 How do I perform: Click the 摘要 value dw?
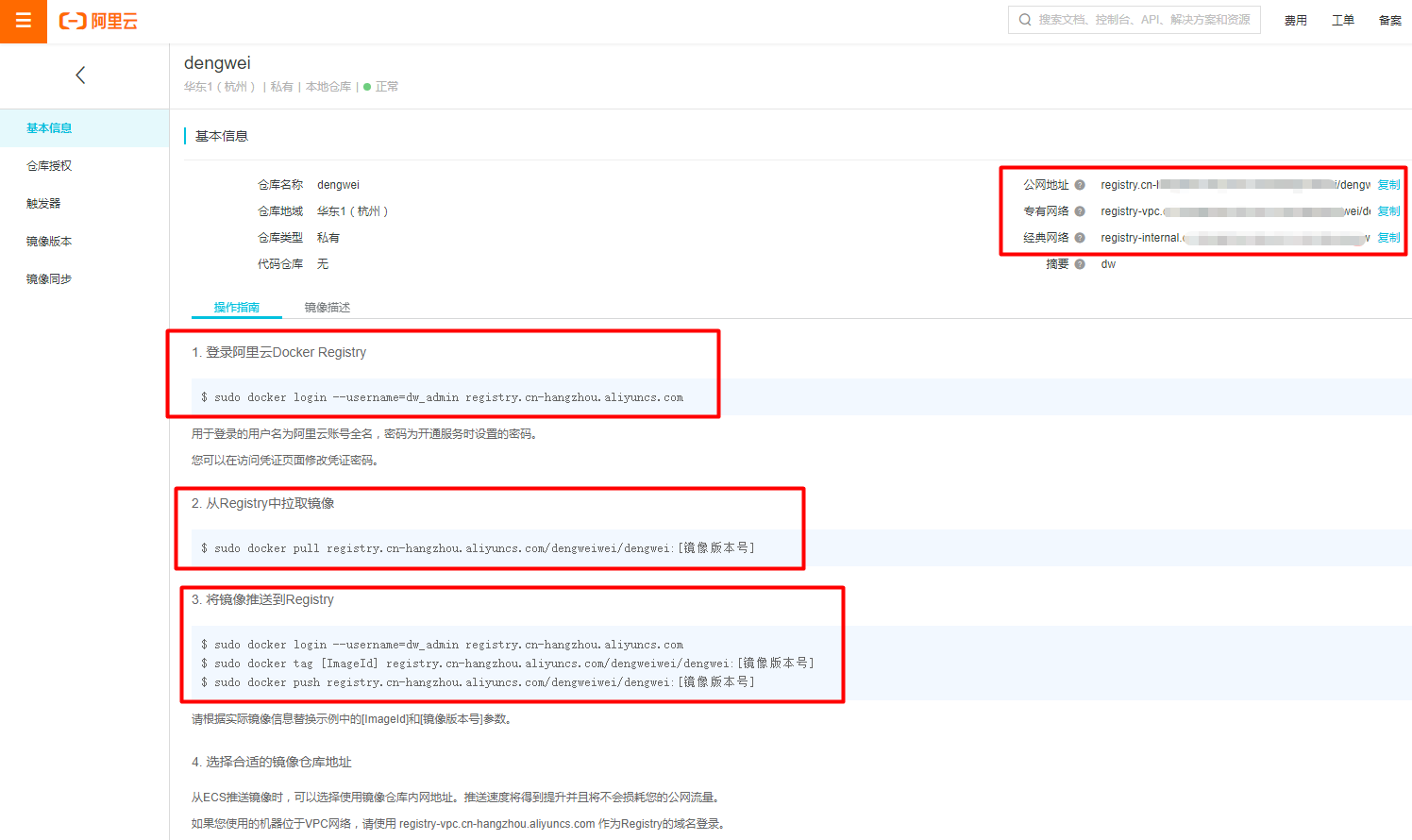(x=1108, y=264)
